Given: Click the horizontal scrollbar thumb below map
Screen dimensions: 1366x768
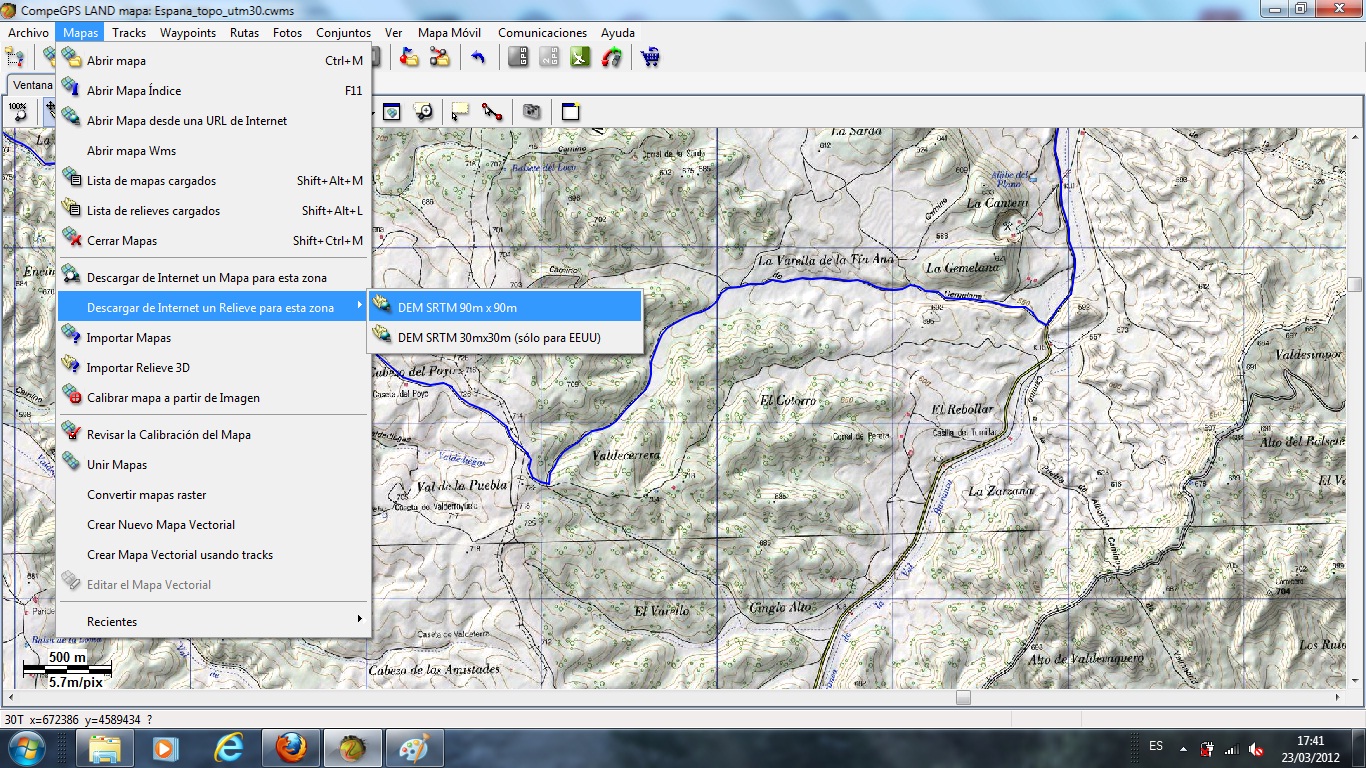Looking at the screenshot, I should click(962, 697).
